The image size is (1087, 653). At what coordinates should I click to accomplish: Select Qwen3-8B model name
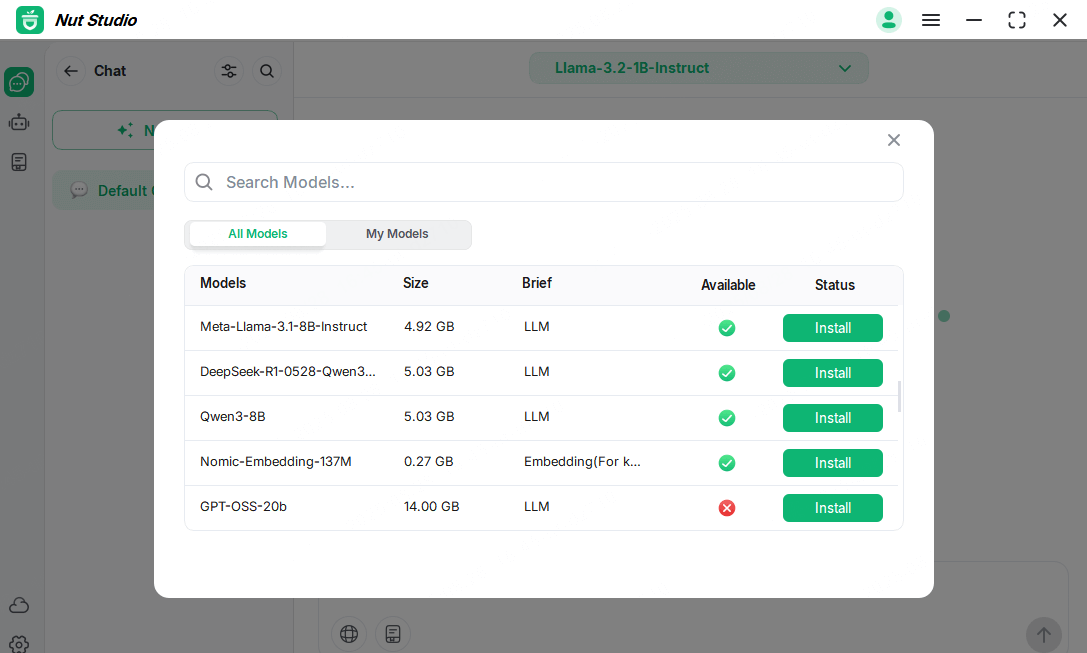pyautogui.click(x=233, y=417)
